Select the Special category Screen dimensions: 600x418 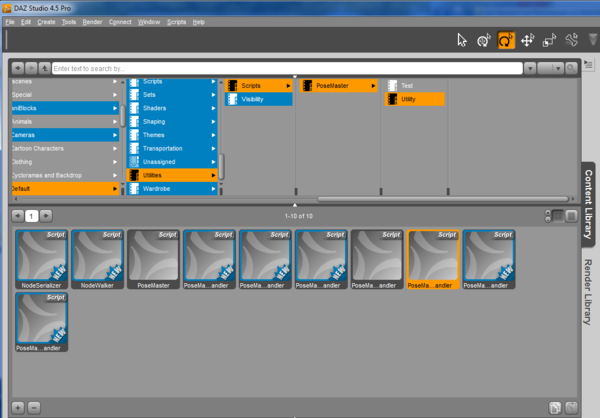coord(65,95)
